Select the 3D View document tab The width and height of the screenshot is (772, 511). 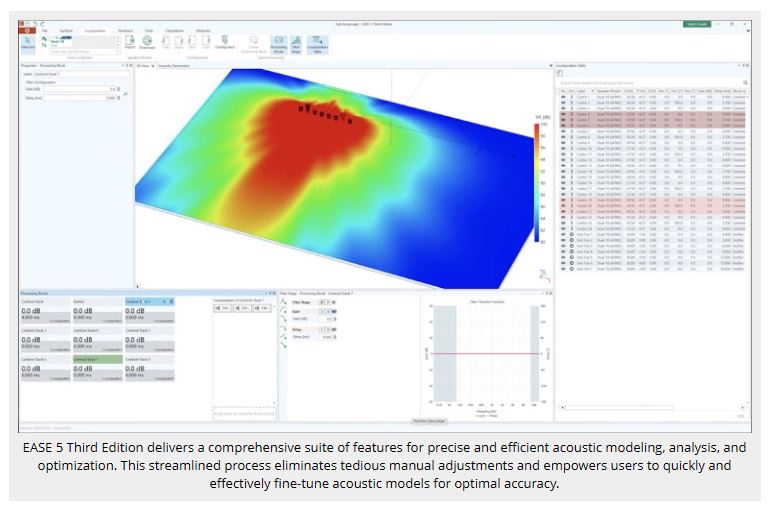[x=143, y=65]
